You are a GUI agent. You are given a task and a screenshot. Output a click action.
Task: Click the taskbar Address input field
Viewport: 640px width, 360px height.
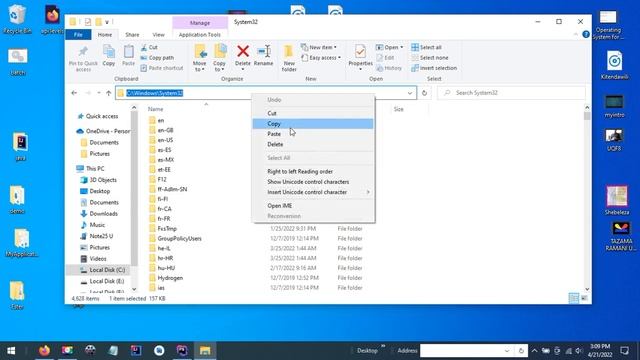(x=462, y=351)
